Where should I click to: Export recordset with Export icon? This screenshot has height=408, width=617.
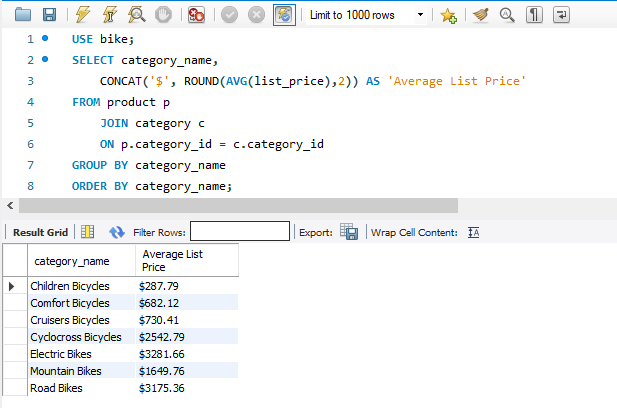[x=349, y=232]
